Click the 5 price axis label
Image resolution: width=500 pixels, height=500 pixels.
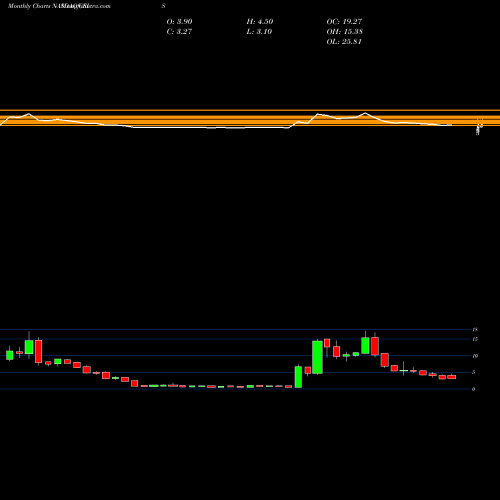click(x=473, y=372)
